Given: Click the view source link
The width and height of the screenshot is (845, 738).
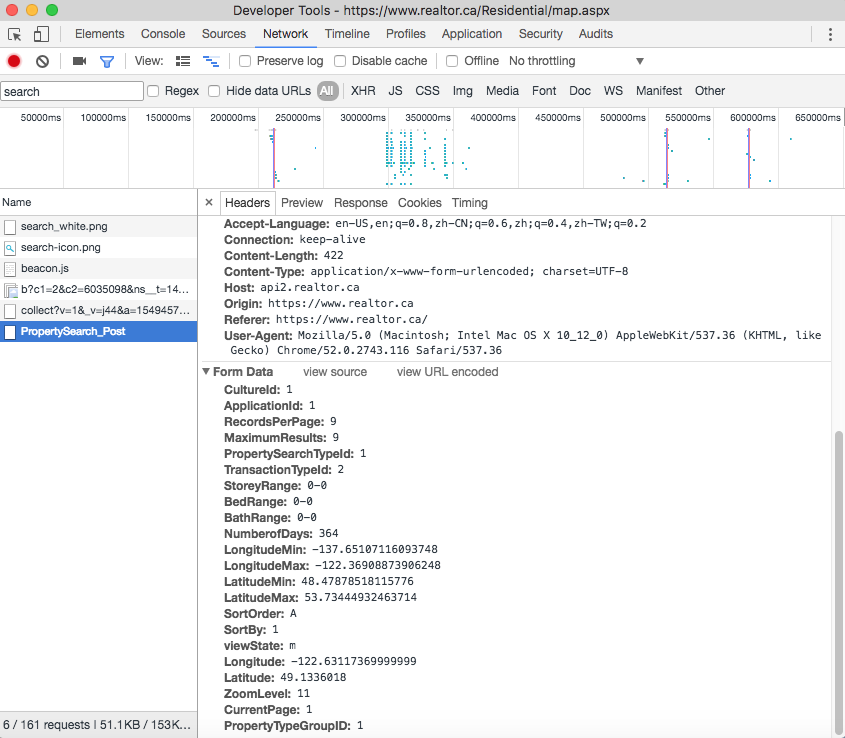Looking at the screenshot, I should point(335,372).
